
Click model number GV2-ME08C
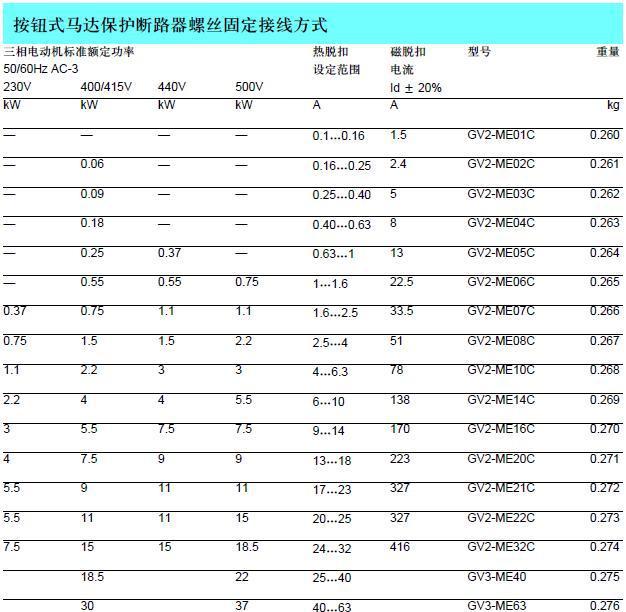coord(501,340)
